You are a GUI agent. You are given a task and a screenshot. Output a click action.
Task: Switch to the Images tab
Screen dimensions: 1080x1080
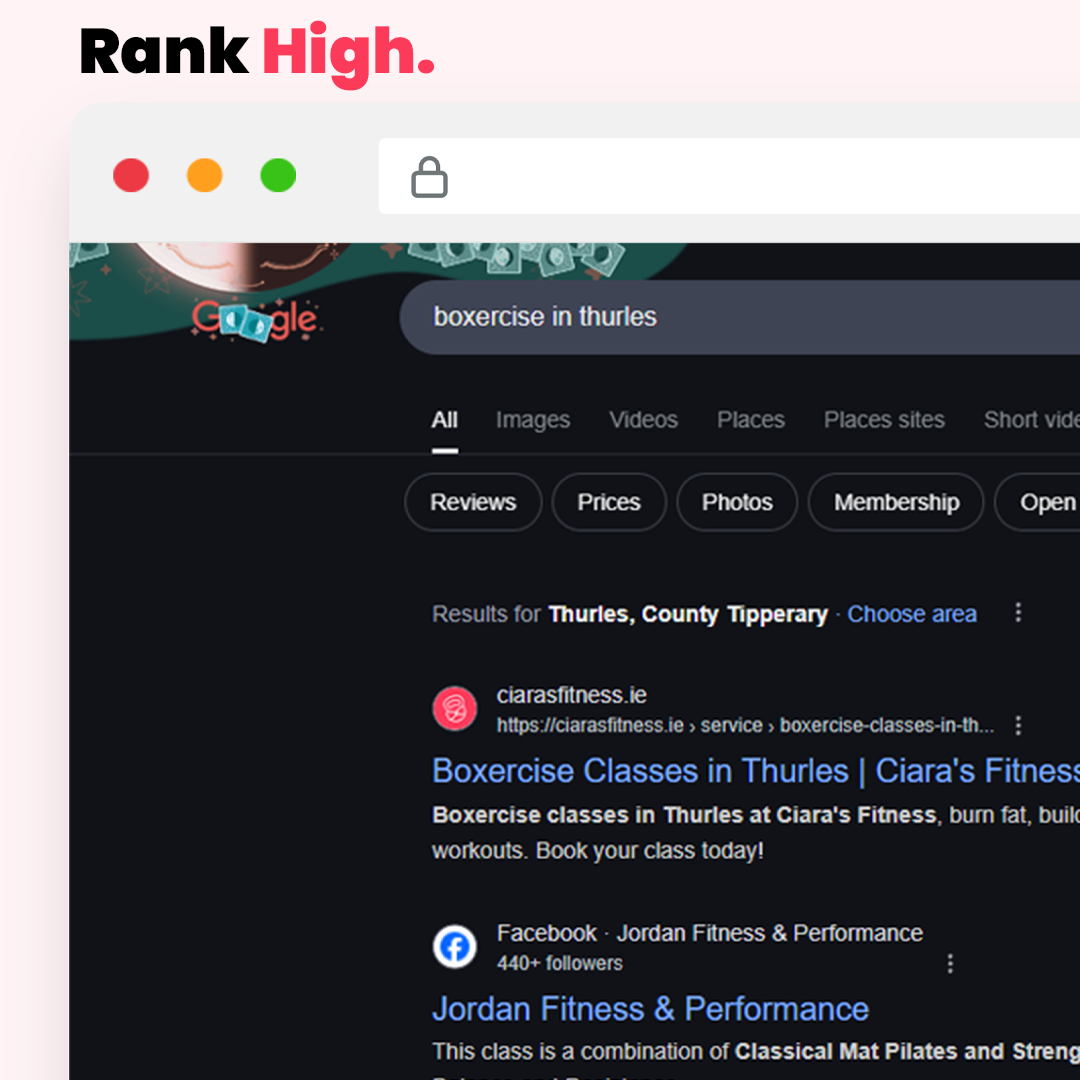pyautogui.click(x=533, y=420)
